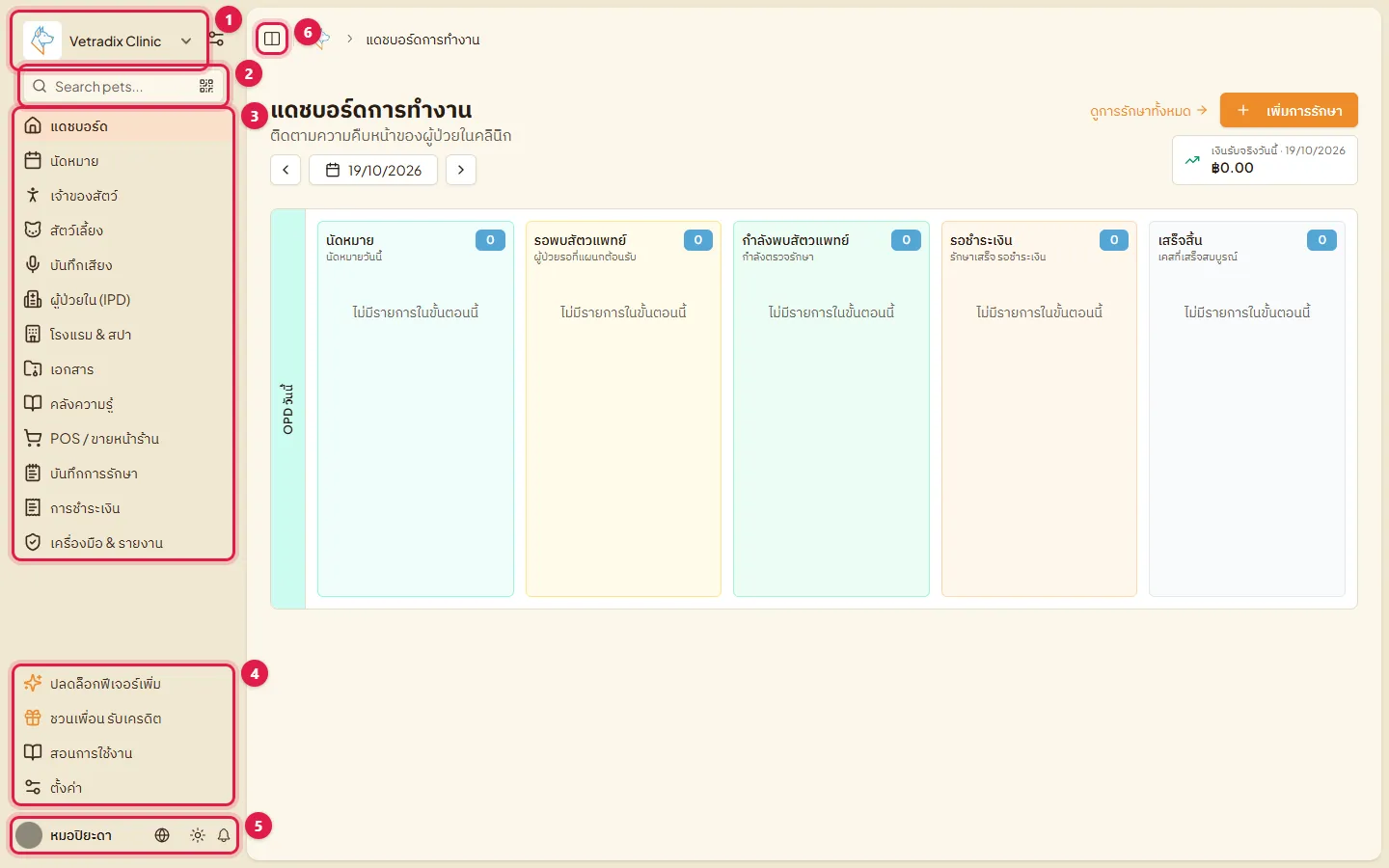Navigate to ผู้ป่วยใน (IPD)
Viewport: 1389px width, 868px height.
[123, 300]
